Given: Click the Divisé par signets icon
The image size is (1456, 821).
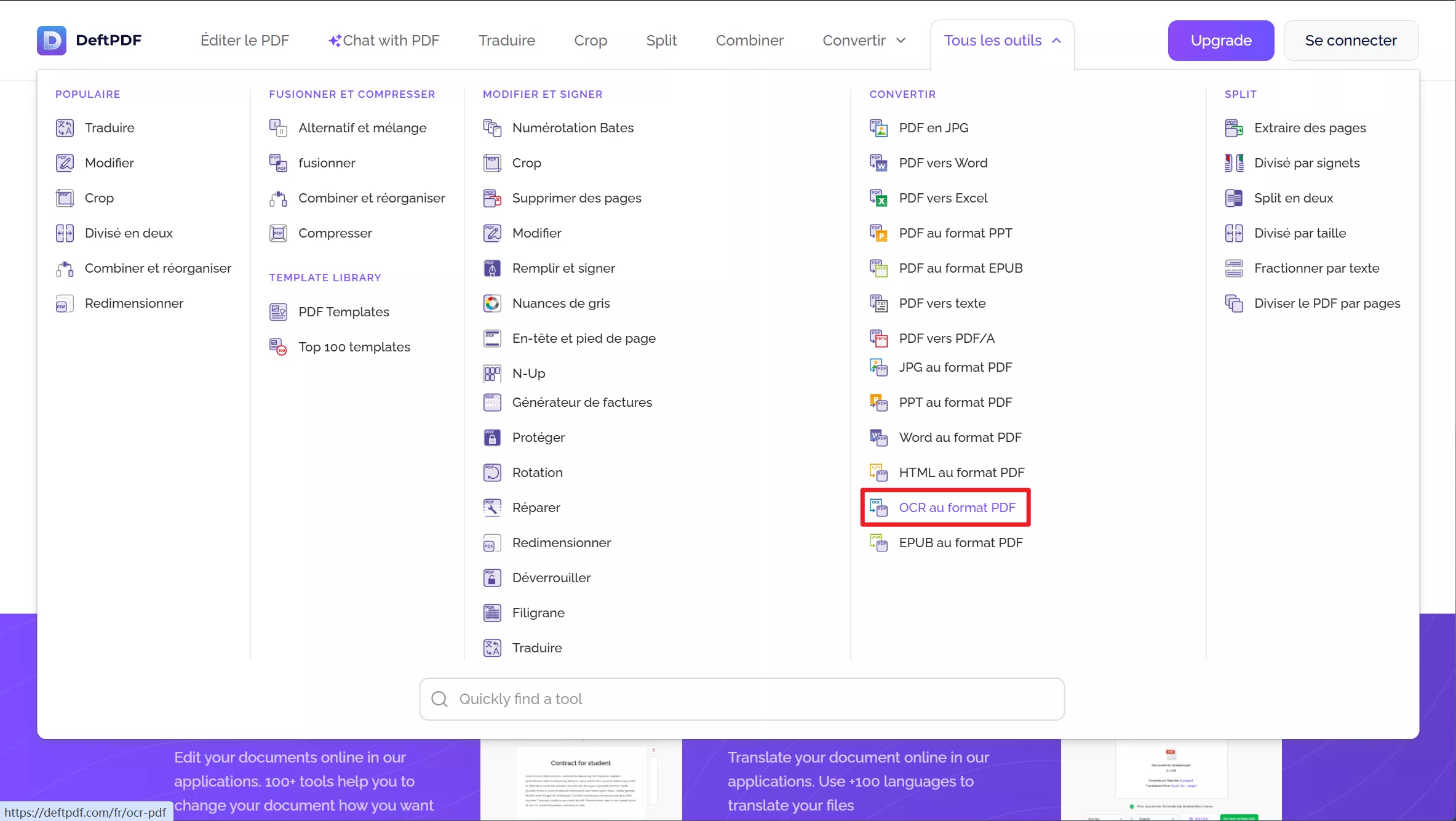Looking at the screenshot, I should (1234, 163).
